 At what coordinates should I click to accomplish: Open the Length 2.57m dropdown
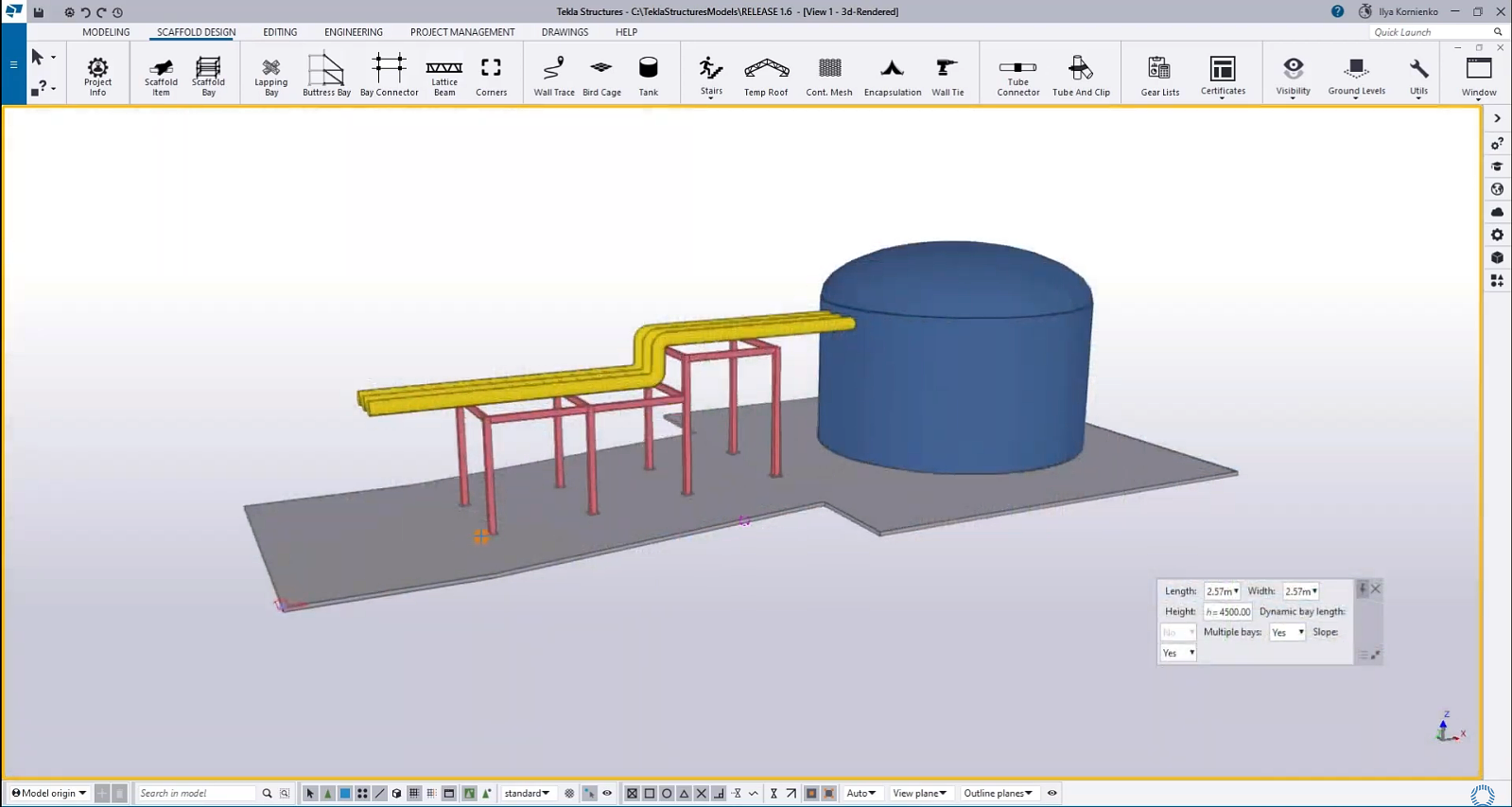pos(1222,591)
